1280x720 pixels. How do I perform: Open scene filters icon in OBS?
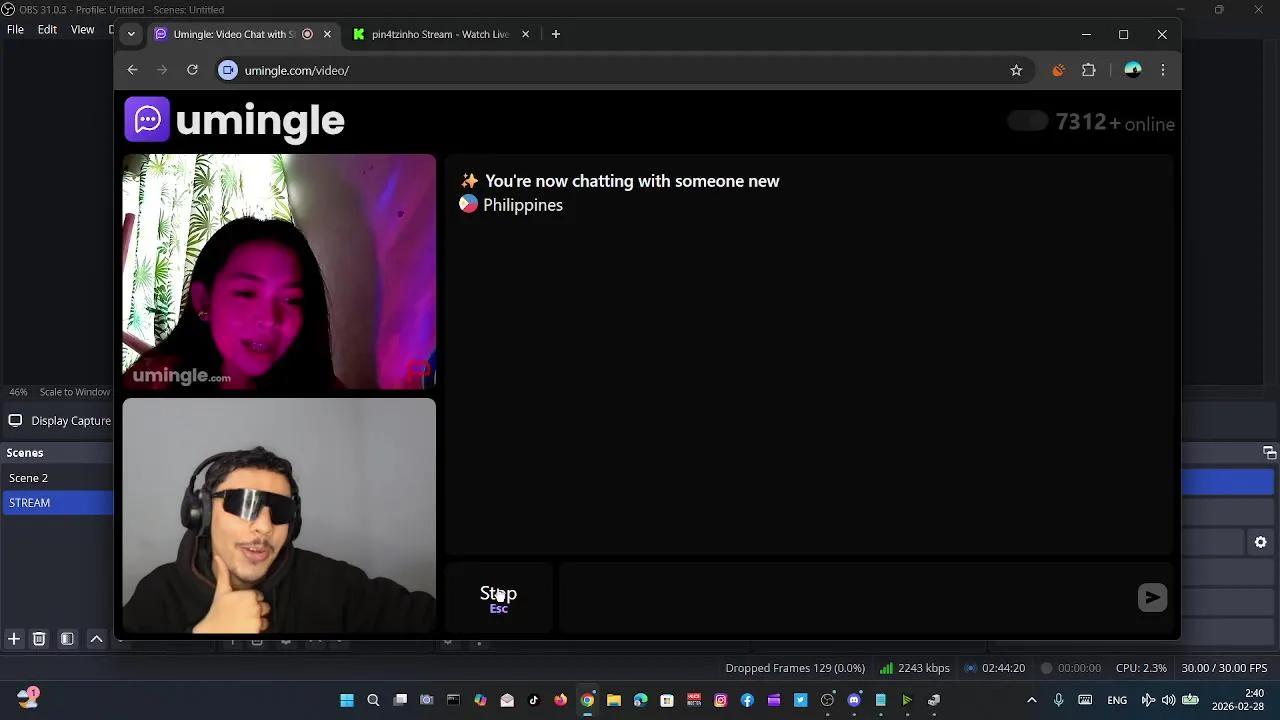click(x=67, y=639)
